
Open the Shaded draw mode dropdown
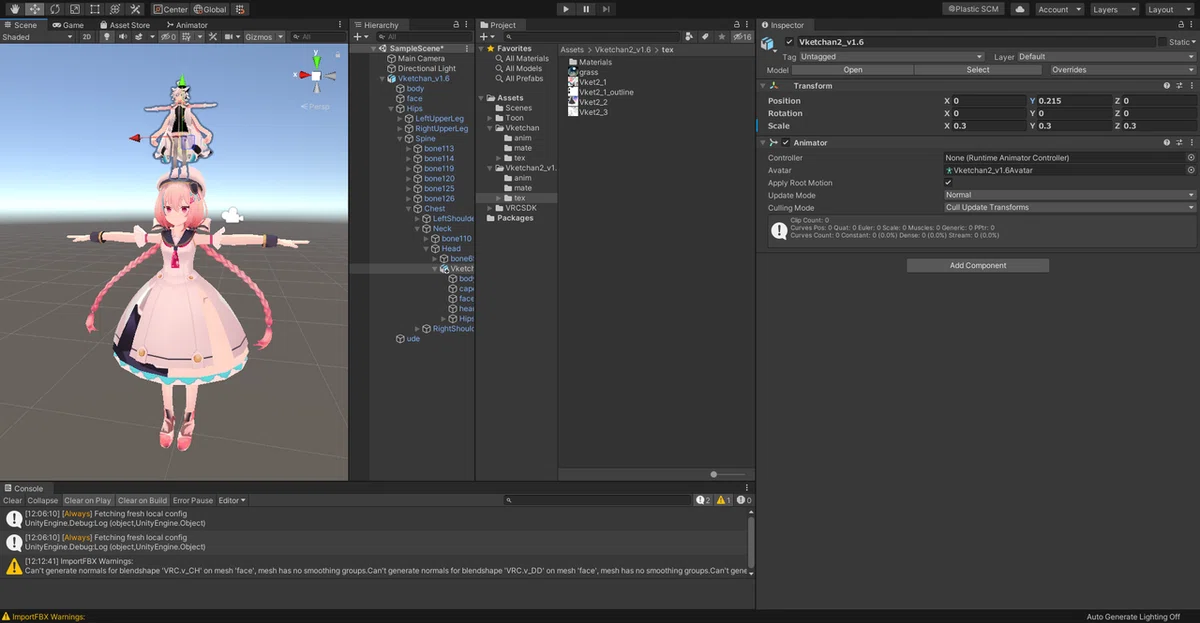[38, 37]
